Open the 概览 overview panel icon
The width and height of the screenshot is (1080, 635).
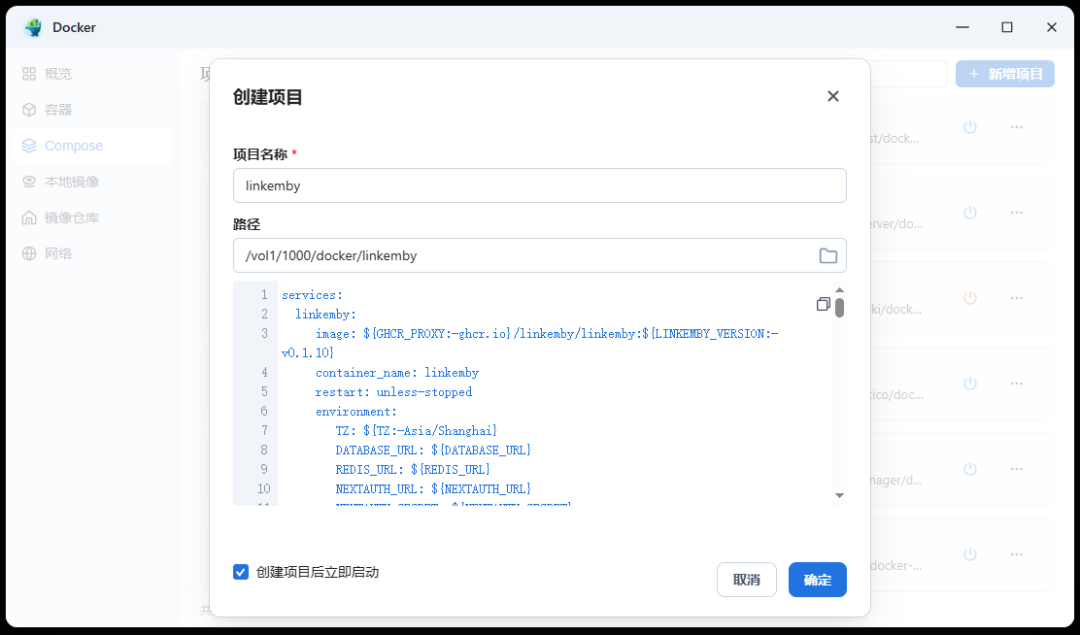click(x=28, y=73)
